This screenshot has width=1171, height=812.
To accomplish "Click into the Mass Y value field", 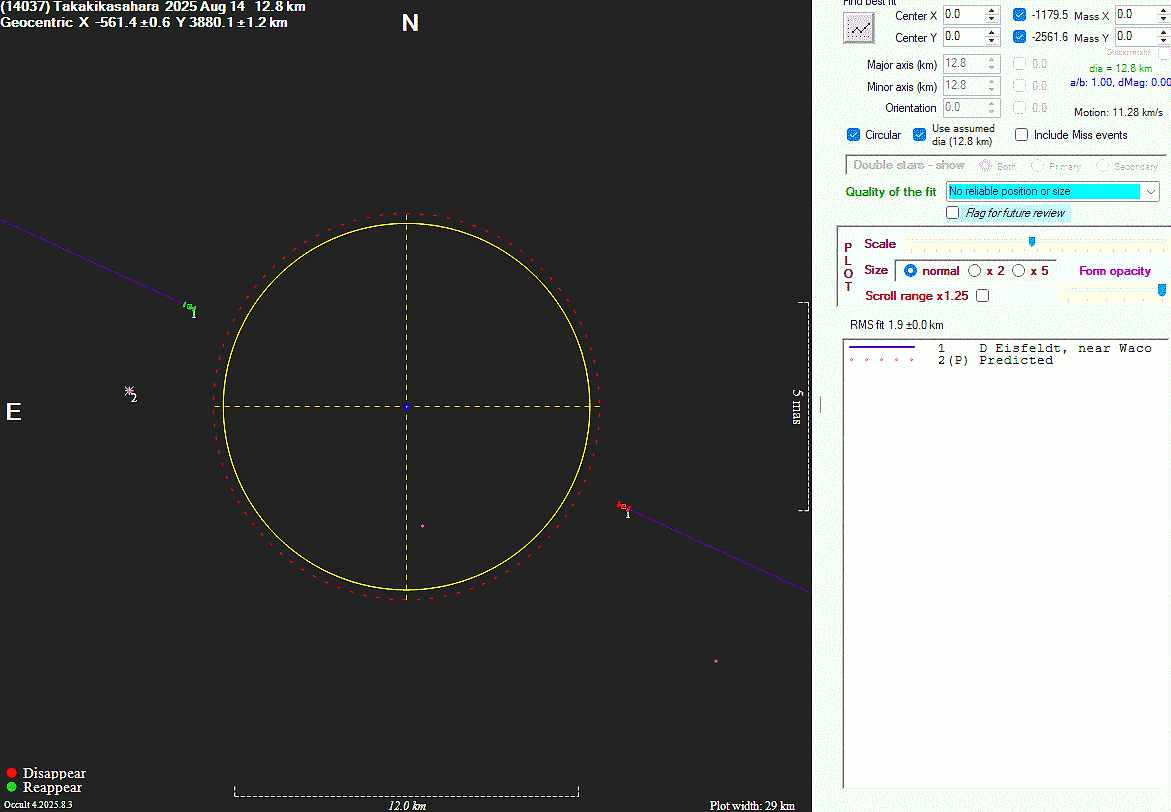I will pyautogui.click(x=1135, y=37).
